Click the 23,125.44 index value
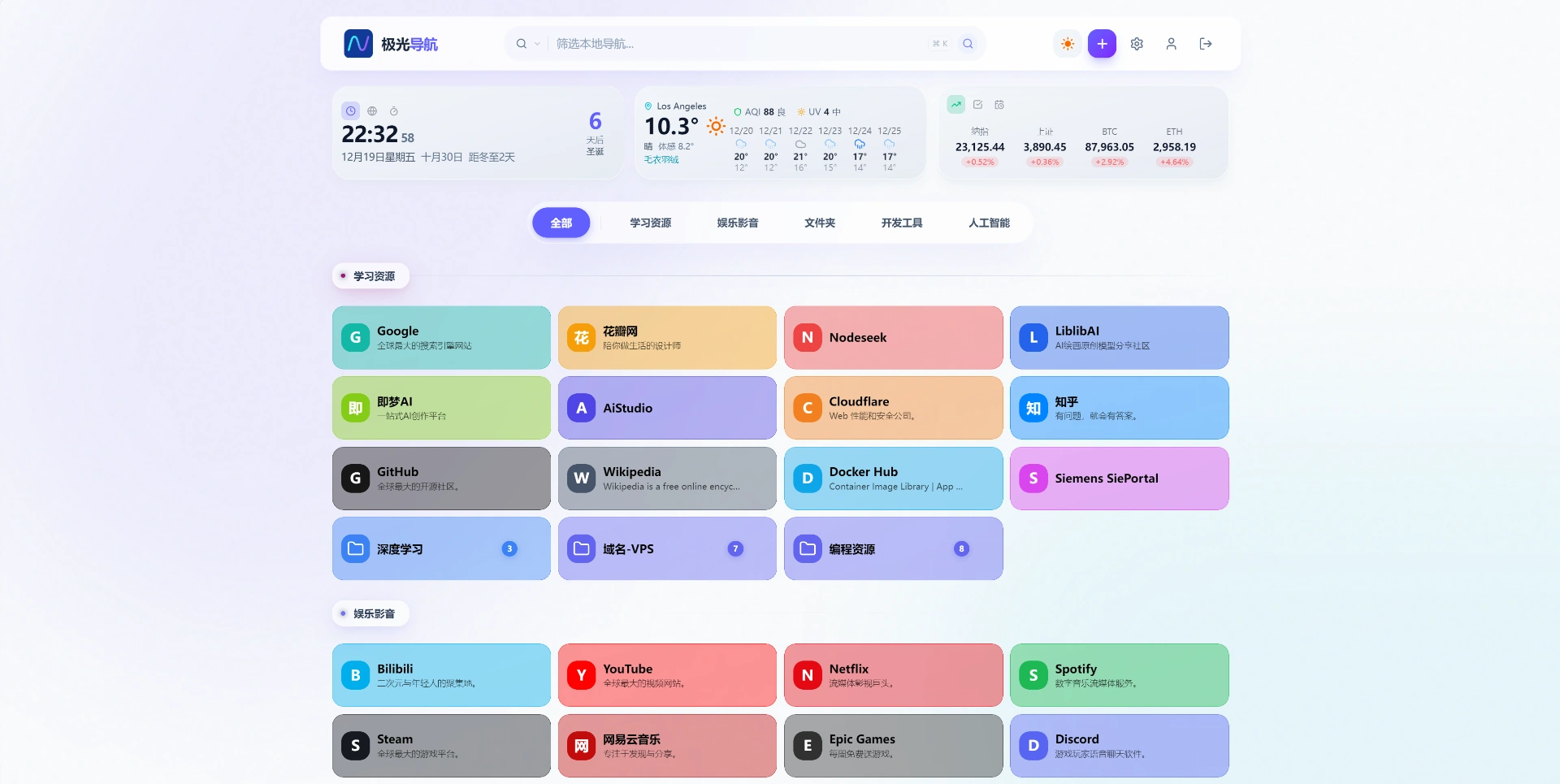The image size is (1560, 784). tap(980, 147)
